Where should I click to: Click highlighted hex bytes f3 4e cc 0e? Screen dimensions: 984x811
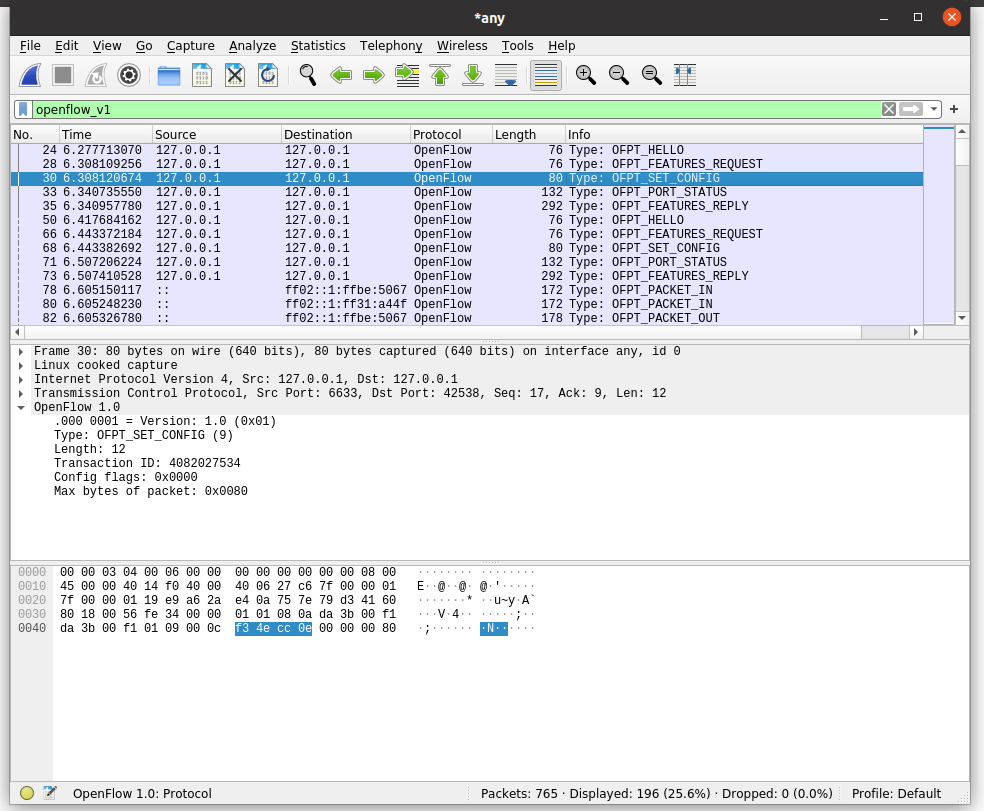point(273,628)
